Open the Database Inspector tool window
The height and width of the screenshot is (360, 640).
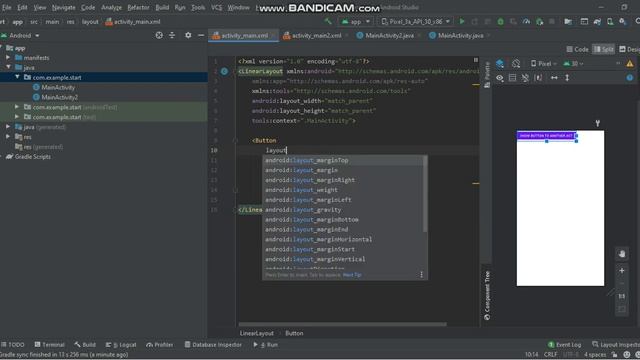click(x=213, y=344)
